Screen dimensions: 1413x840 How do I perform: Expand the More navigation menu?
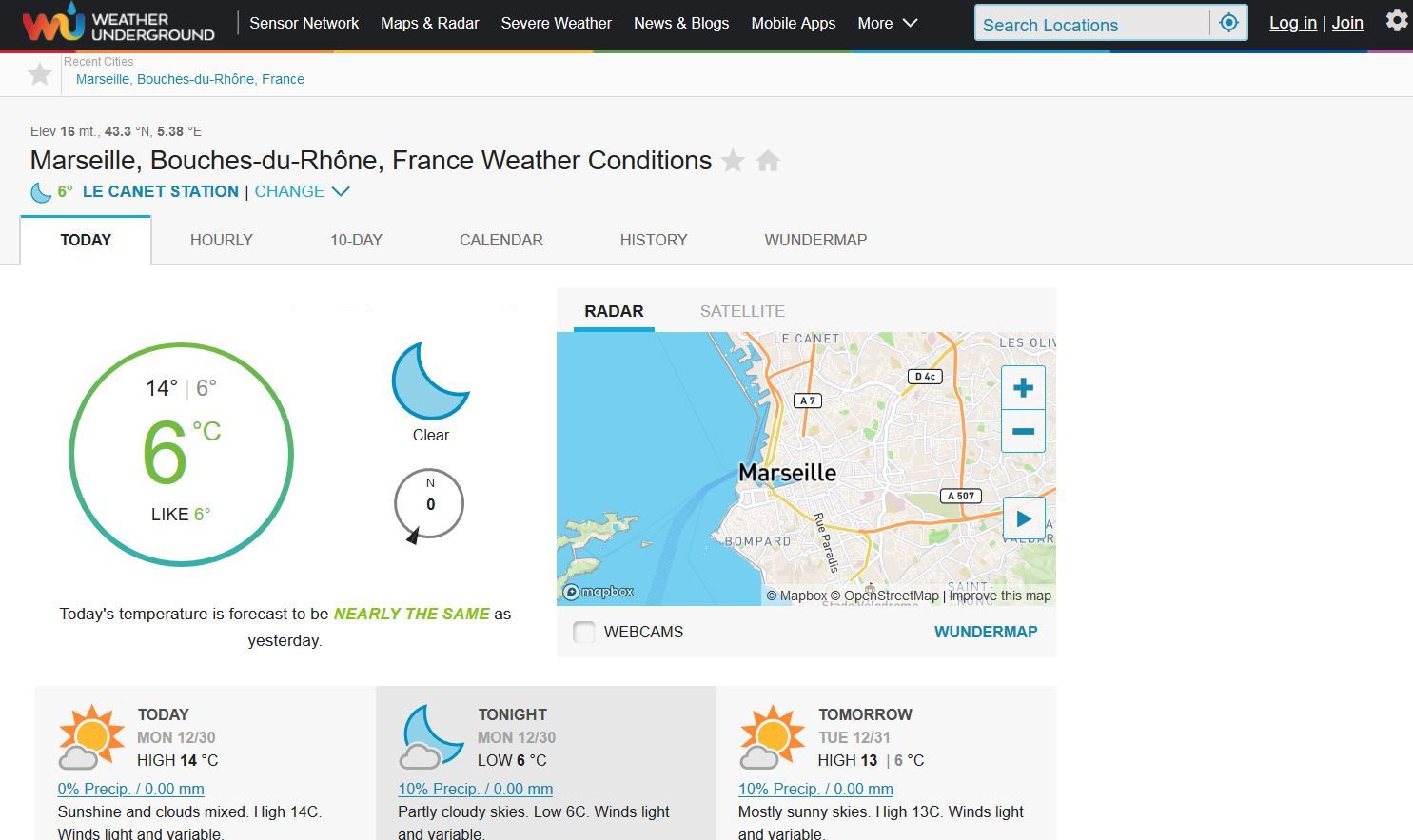(887, 23)
